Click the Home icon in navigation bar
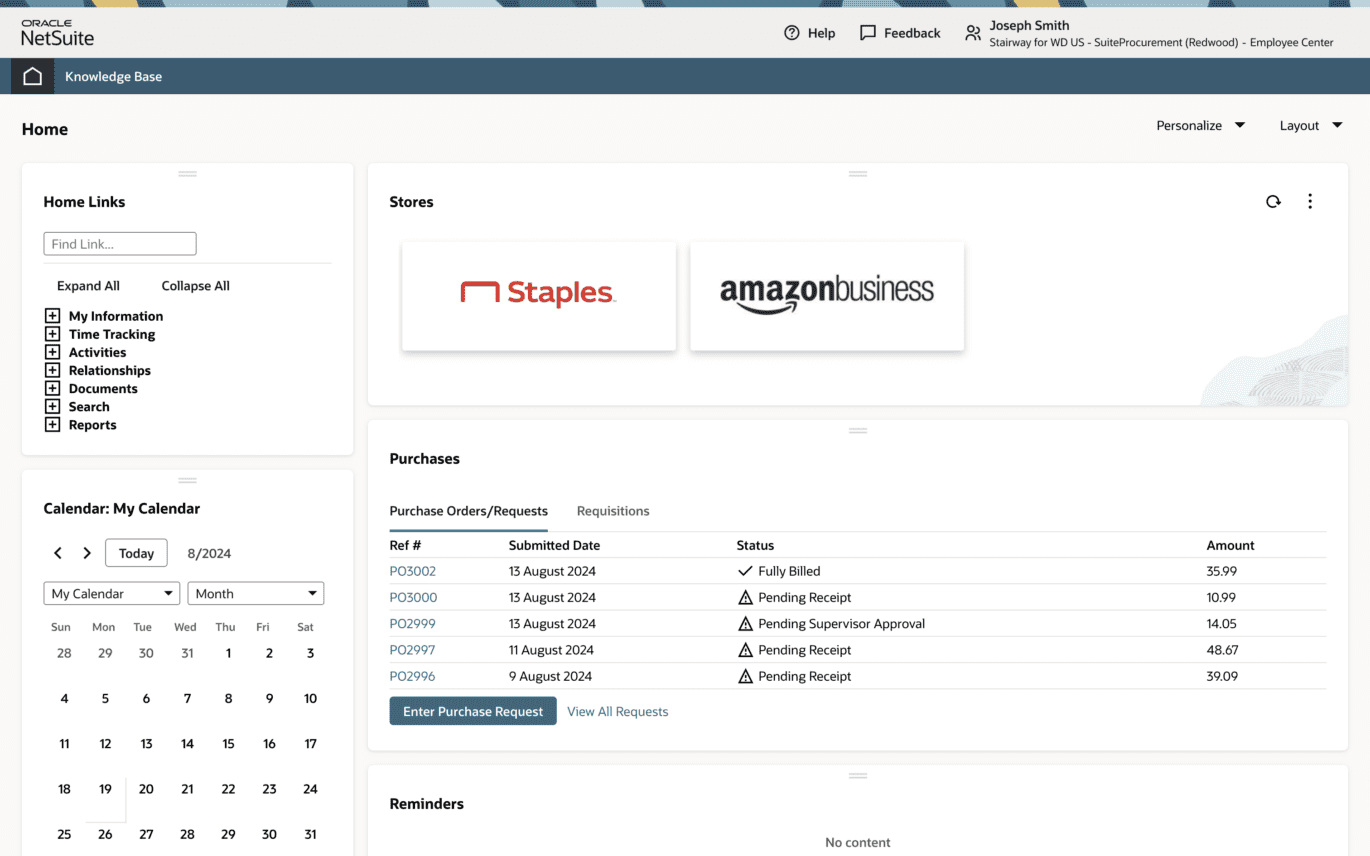The image size is (1370, 856). (31, 75)
